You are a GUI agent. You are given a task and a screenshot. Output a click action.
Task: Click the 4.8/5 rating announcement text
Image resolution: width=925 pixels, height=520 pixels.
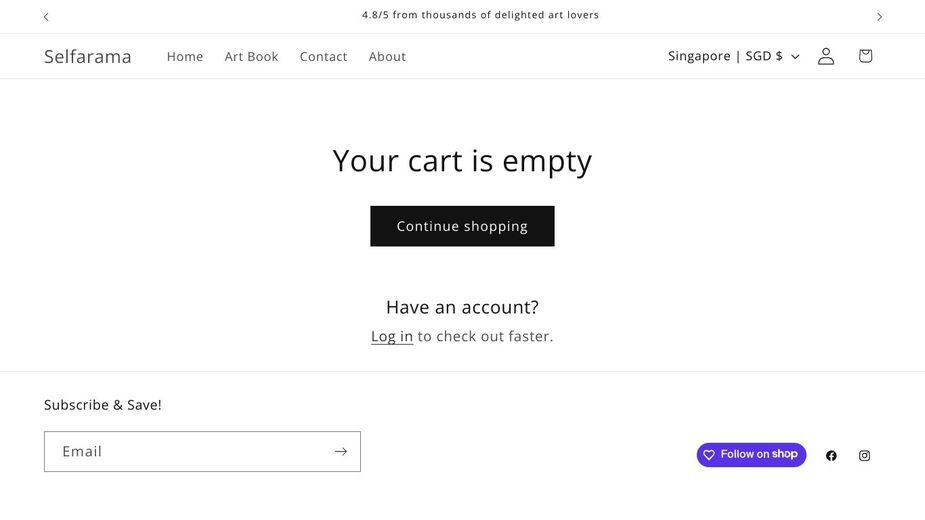[x=480, y=15]
